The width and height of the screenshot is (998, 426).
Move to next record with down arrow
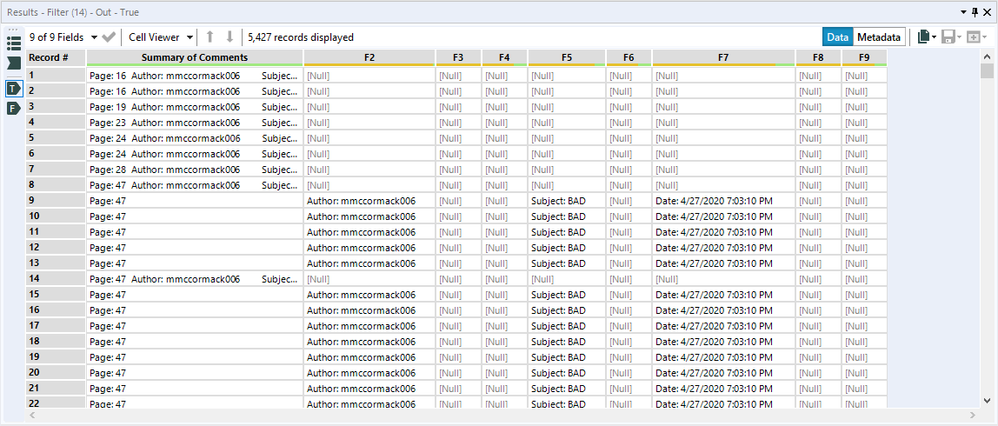230,38
